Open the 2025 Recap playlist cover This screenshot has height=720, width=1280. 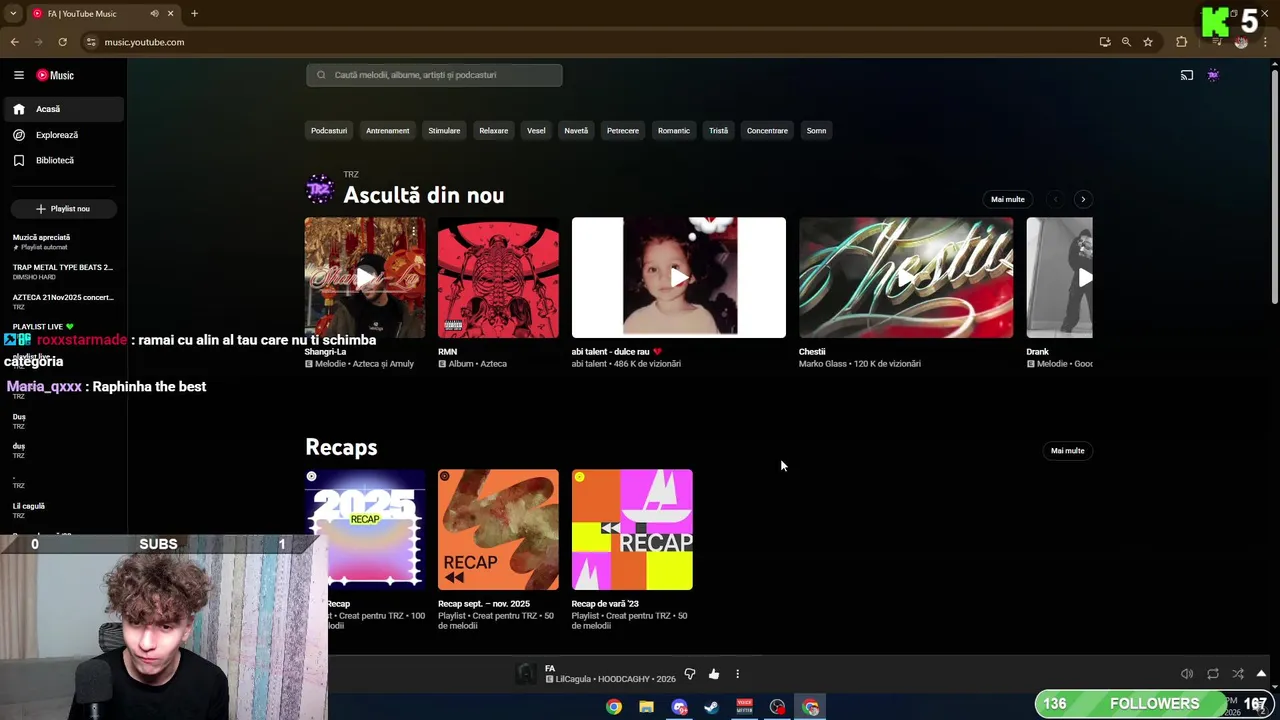click(365, 529)
